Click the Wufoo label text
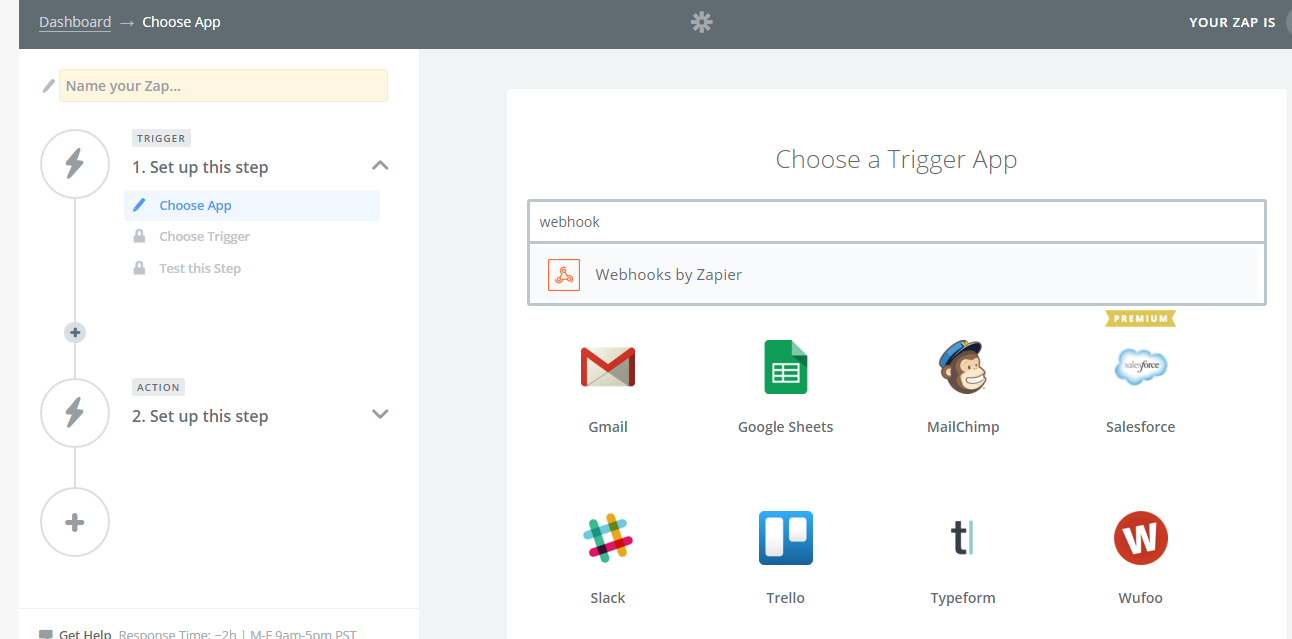 [x=1140, y=598]
